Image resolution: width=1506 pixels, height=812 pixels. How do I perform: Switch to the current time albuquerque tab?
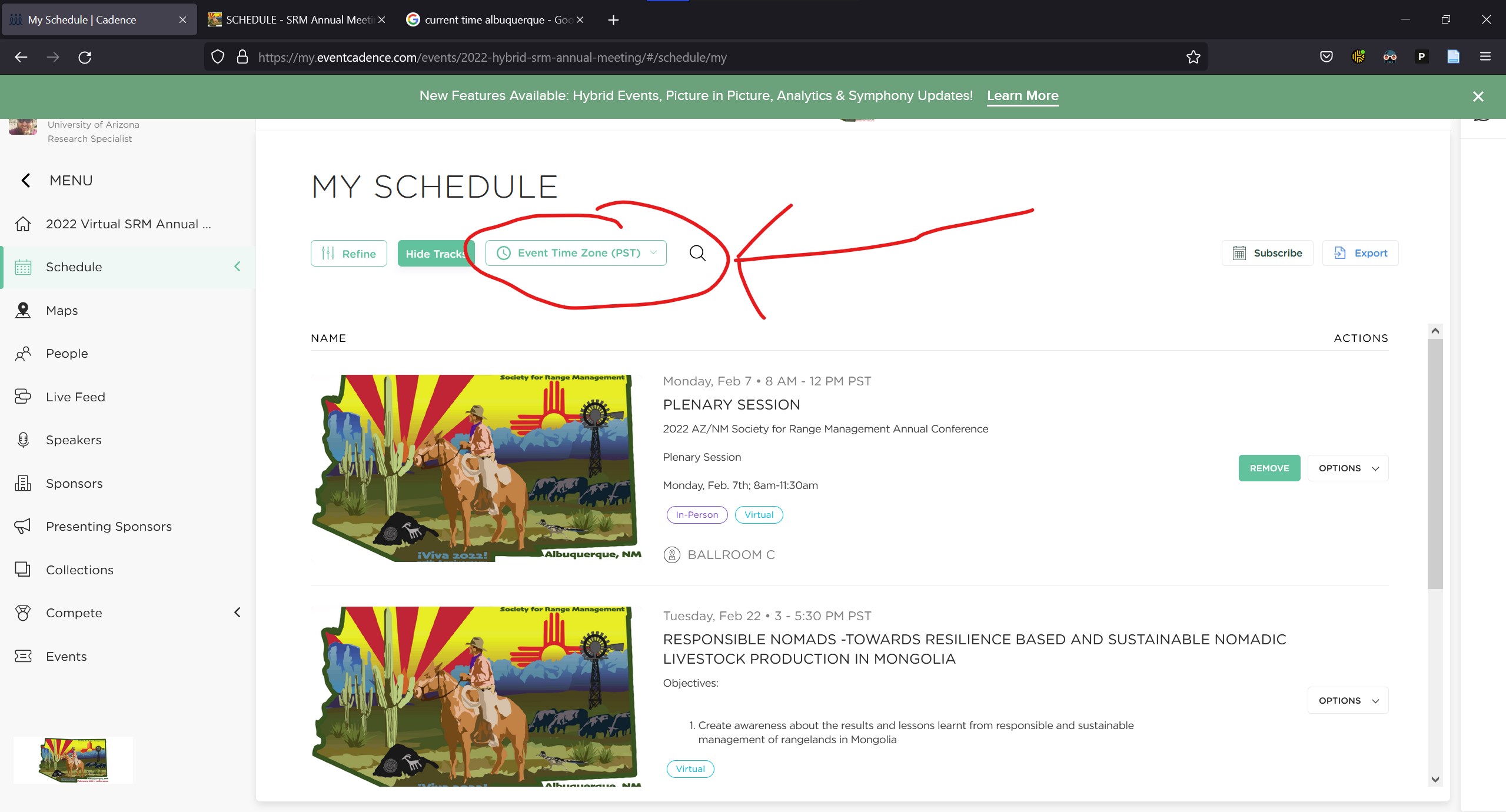pos(494,20)
